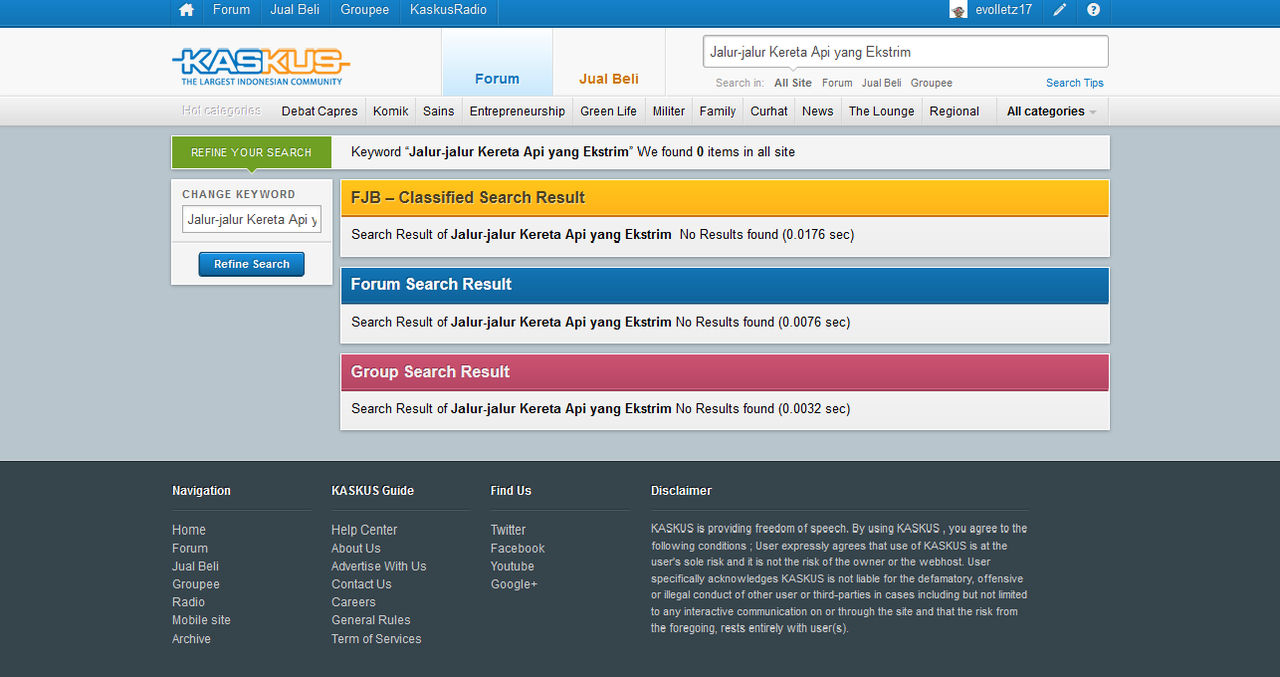Click the evolletz17 user avatar
This screenshot has width=1280, height=677.
959,10
